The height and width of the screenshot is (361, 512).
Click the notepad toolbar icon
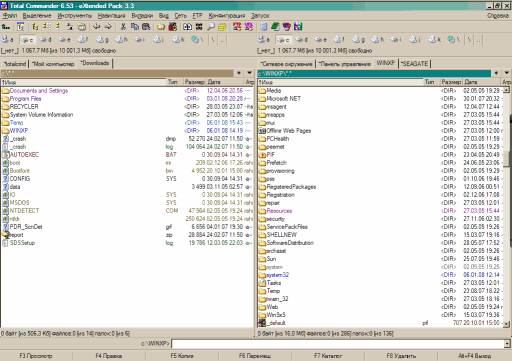tap(264, 27)
